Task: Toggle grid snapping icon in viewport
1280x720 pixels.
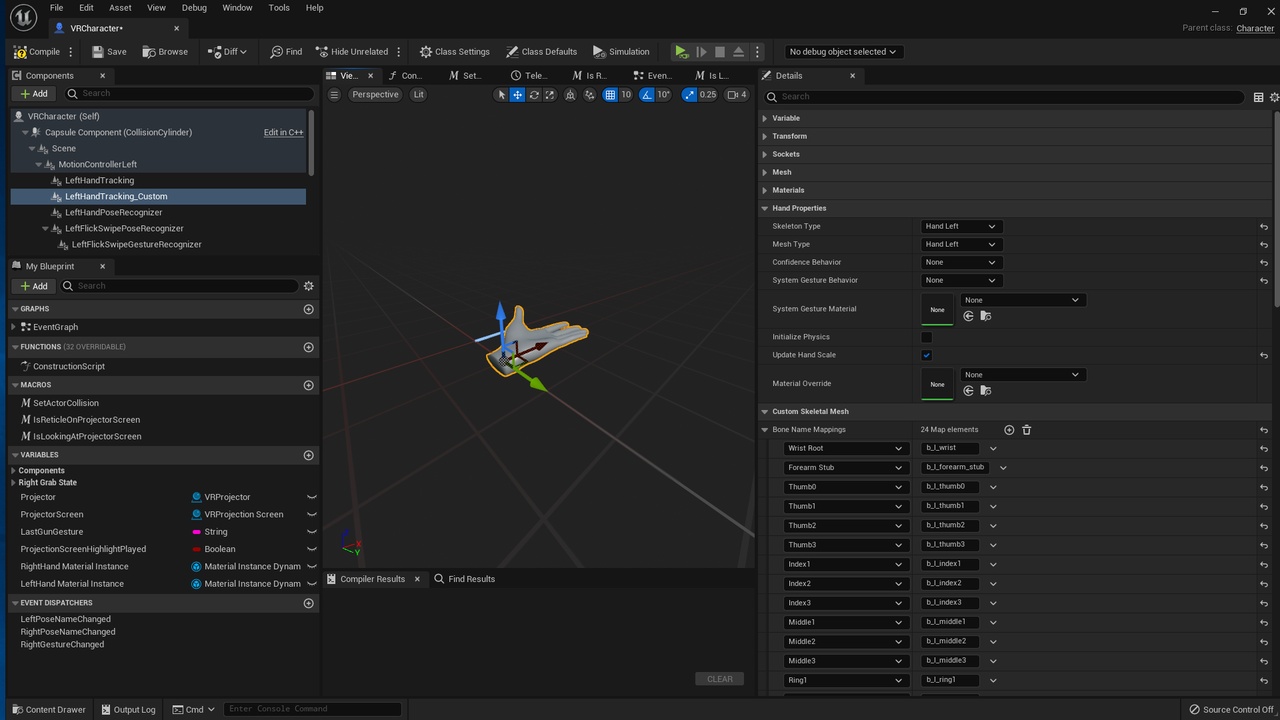Action: (x=610, y=95)
